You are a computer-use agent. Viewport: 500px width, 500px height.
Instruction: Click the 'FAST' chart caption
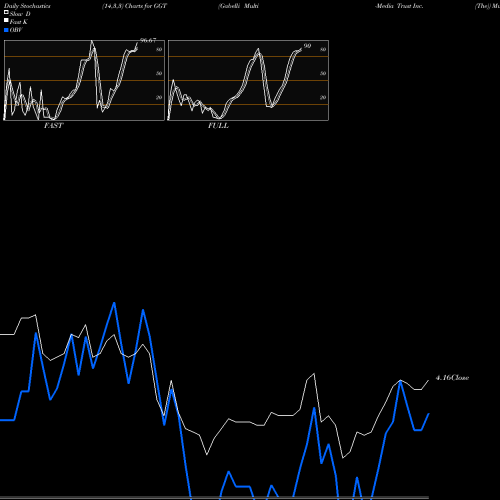pyautogui.click(x=54, y=126)
